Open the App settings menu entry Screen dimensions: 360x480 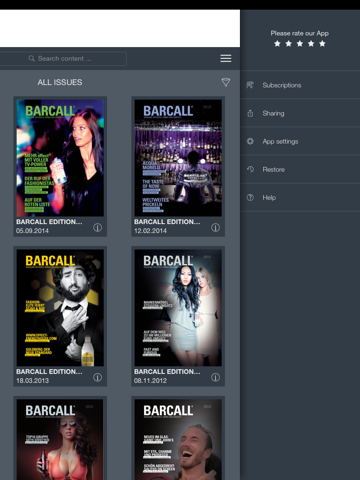tap(300, 141)
